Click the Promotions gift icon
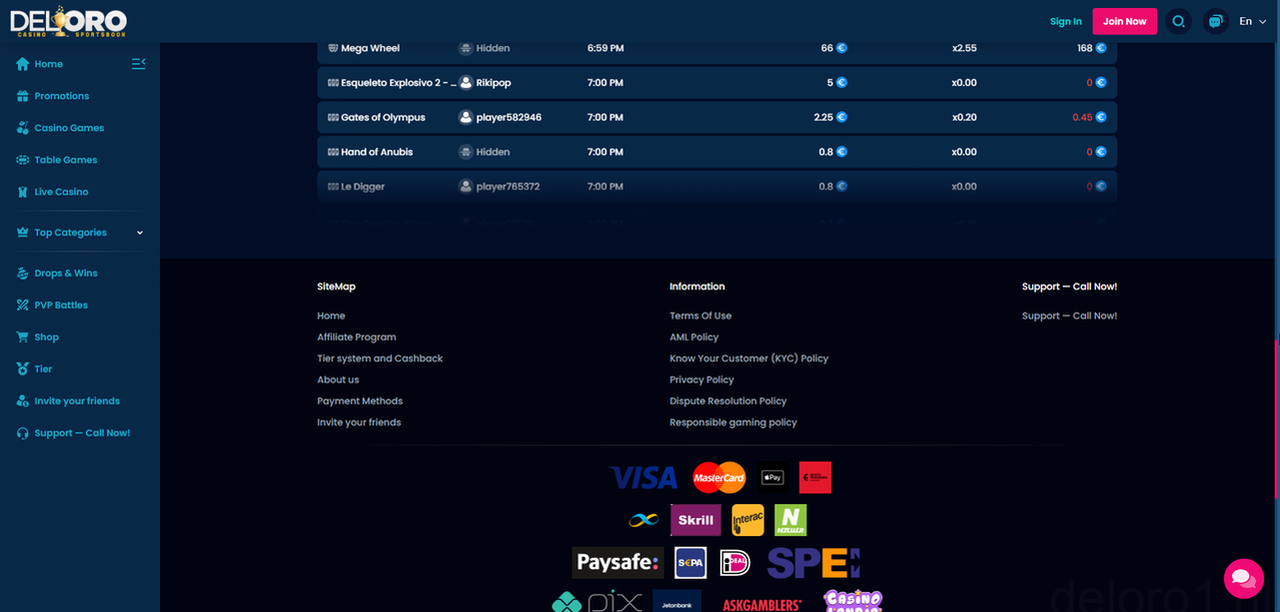This screenshot has height=612, width=1280. click(23, 96)
